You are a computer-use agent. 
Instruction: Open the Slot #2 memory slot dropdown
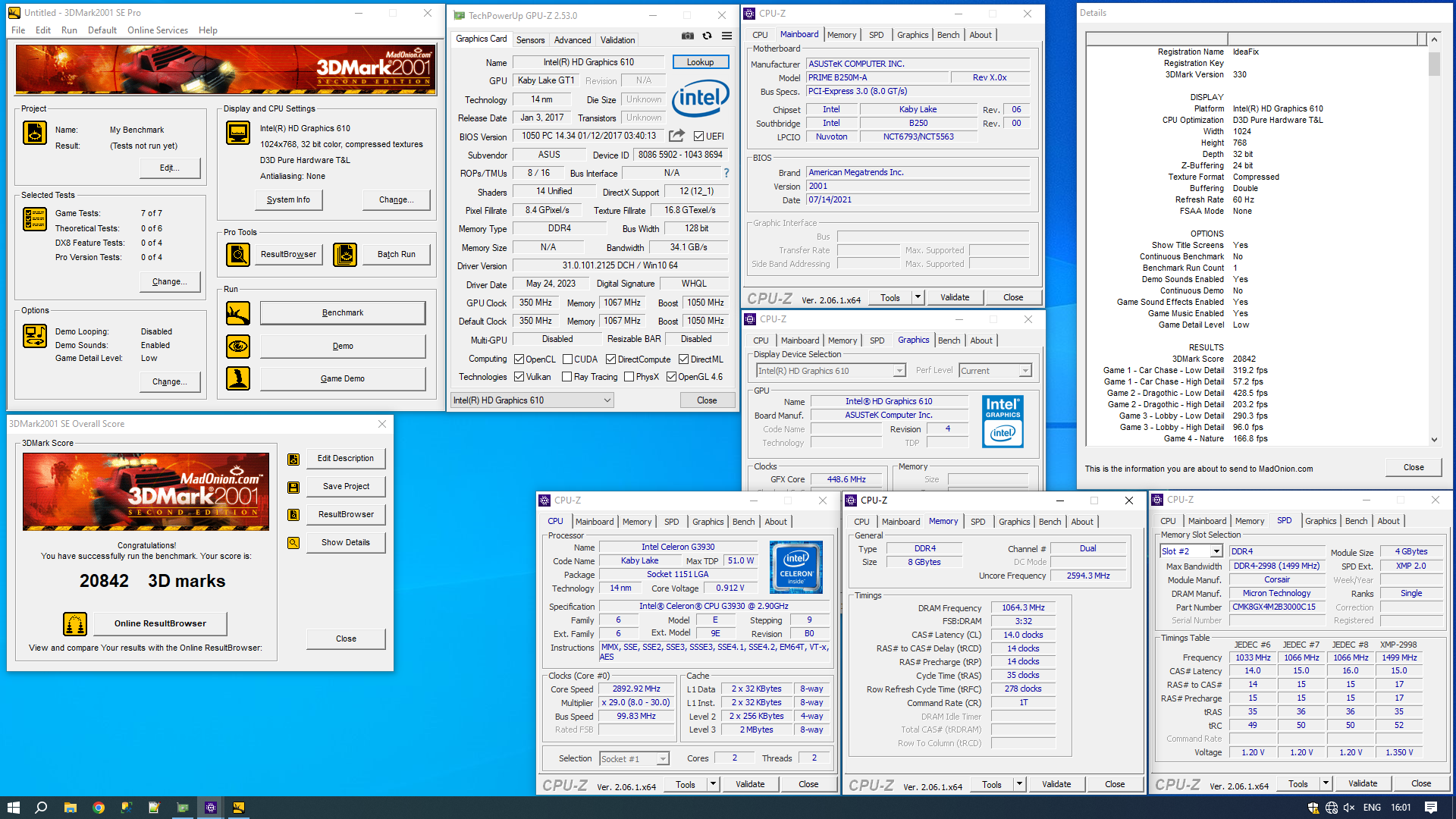1191,551
